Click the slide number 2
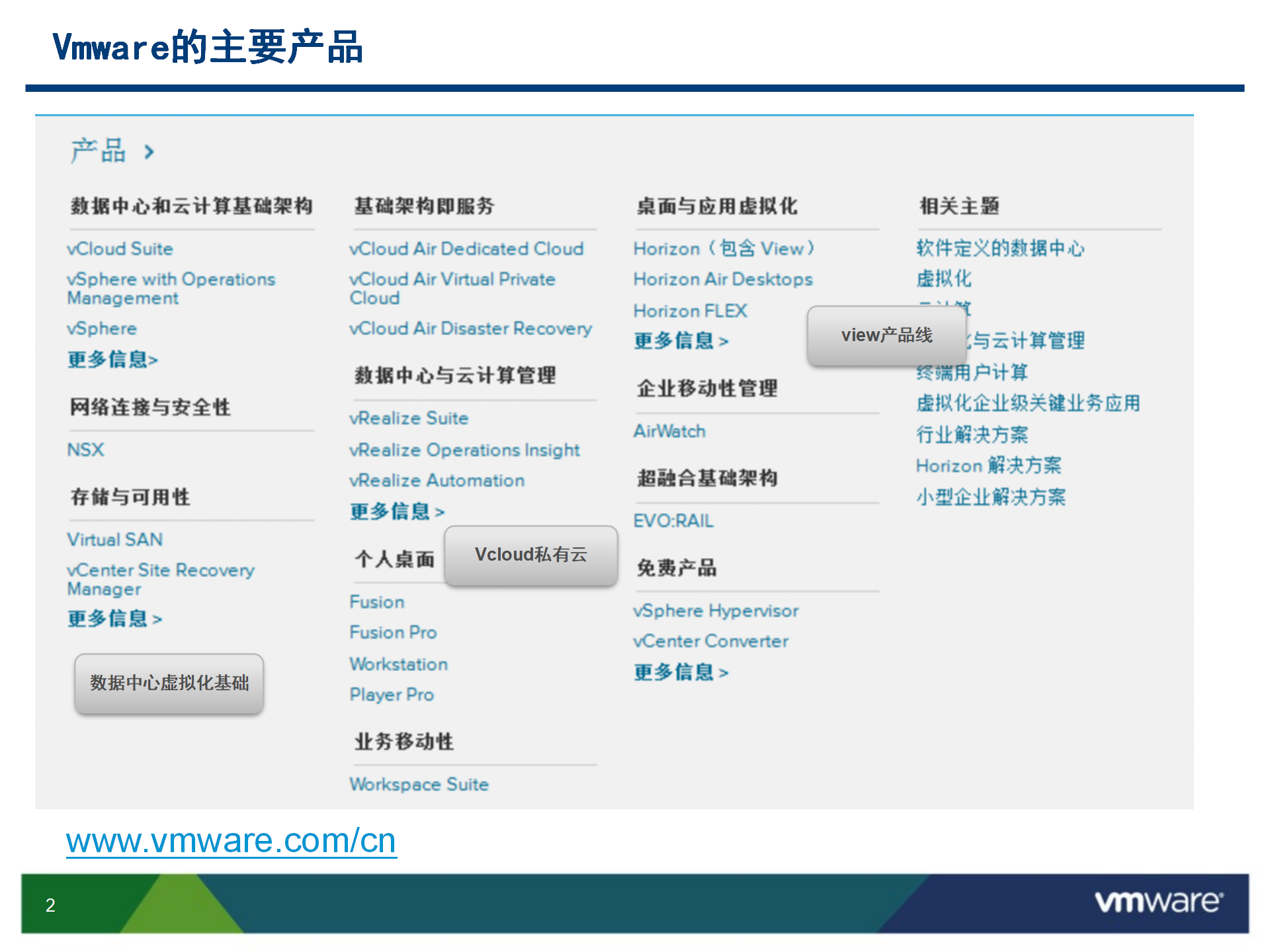The image size is (1270, 952). point(50,905)
